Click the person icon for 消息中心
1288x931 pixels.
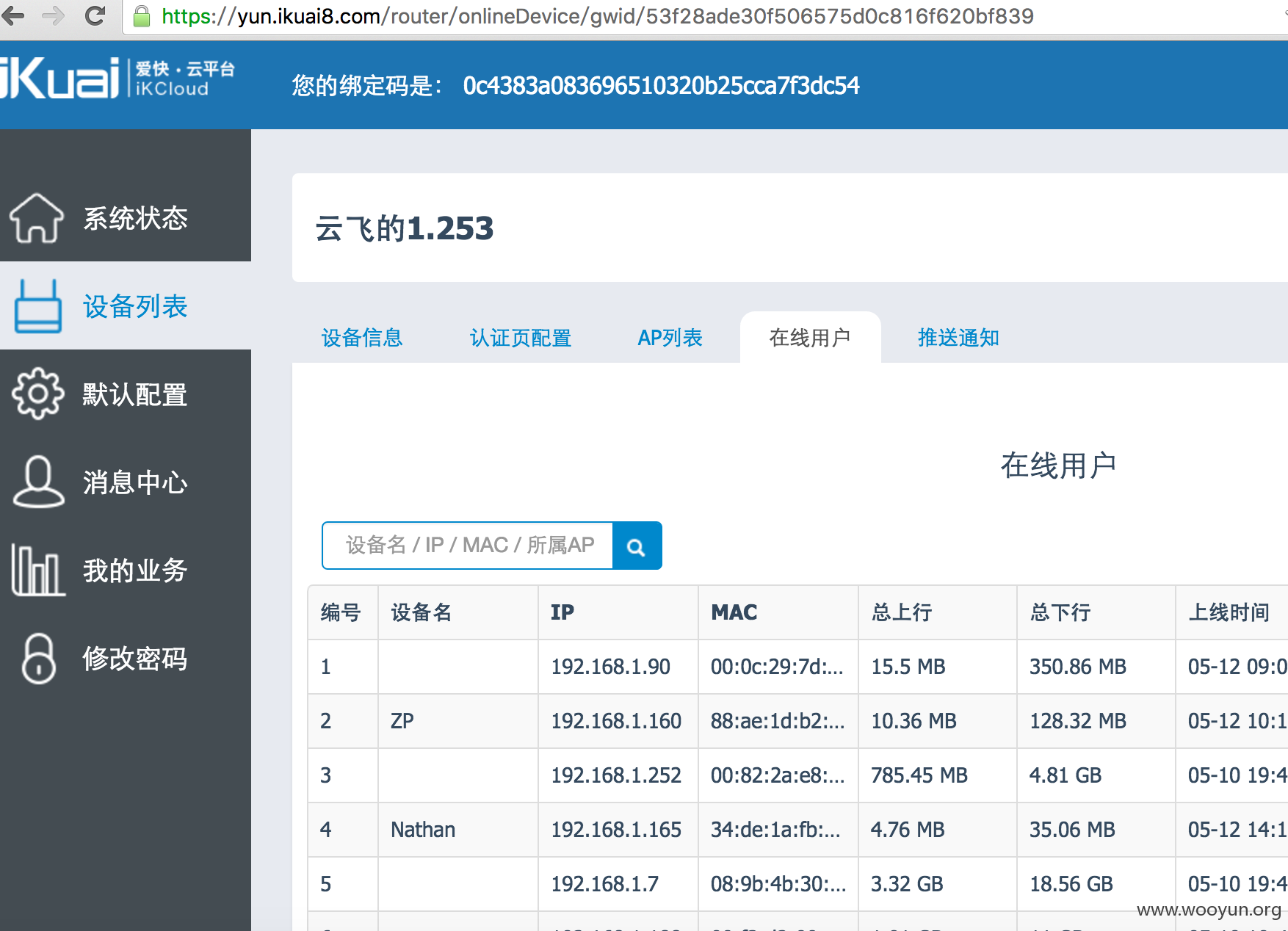(38, 482)
